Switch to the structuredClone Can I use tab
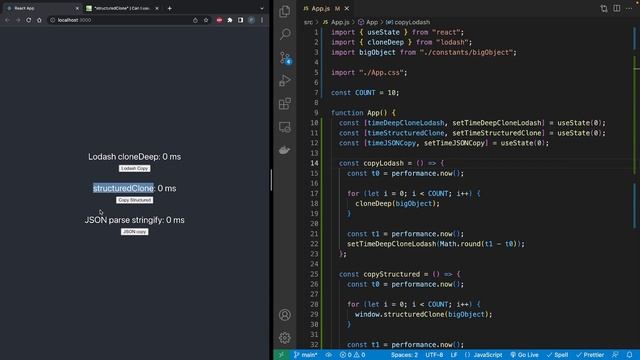 [x=122, y=8]
